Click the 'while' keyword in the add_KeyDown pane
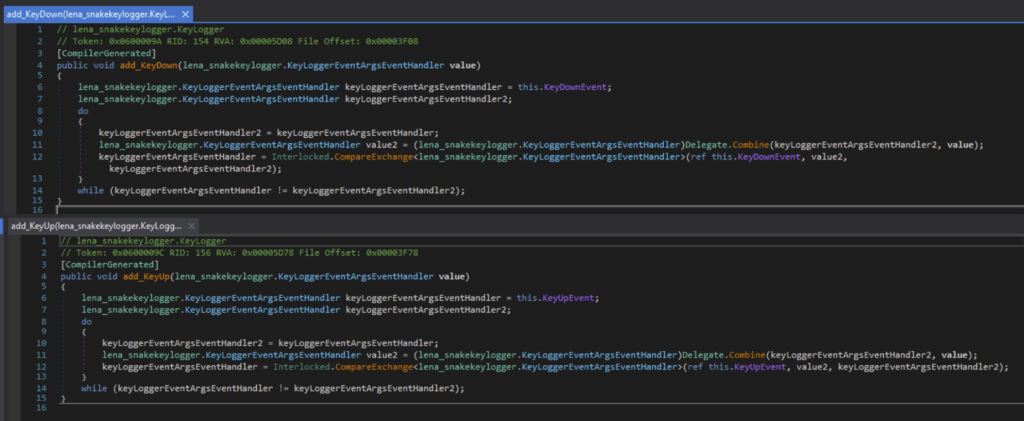This screenshot has height=421, width=1024. click(91, 190)
